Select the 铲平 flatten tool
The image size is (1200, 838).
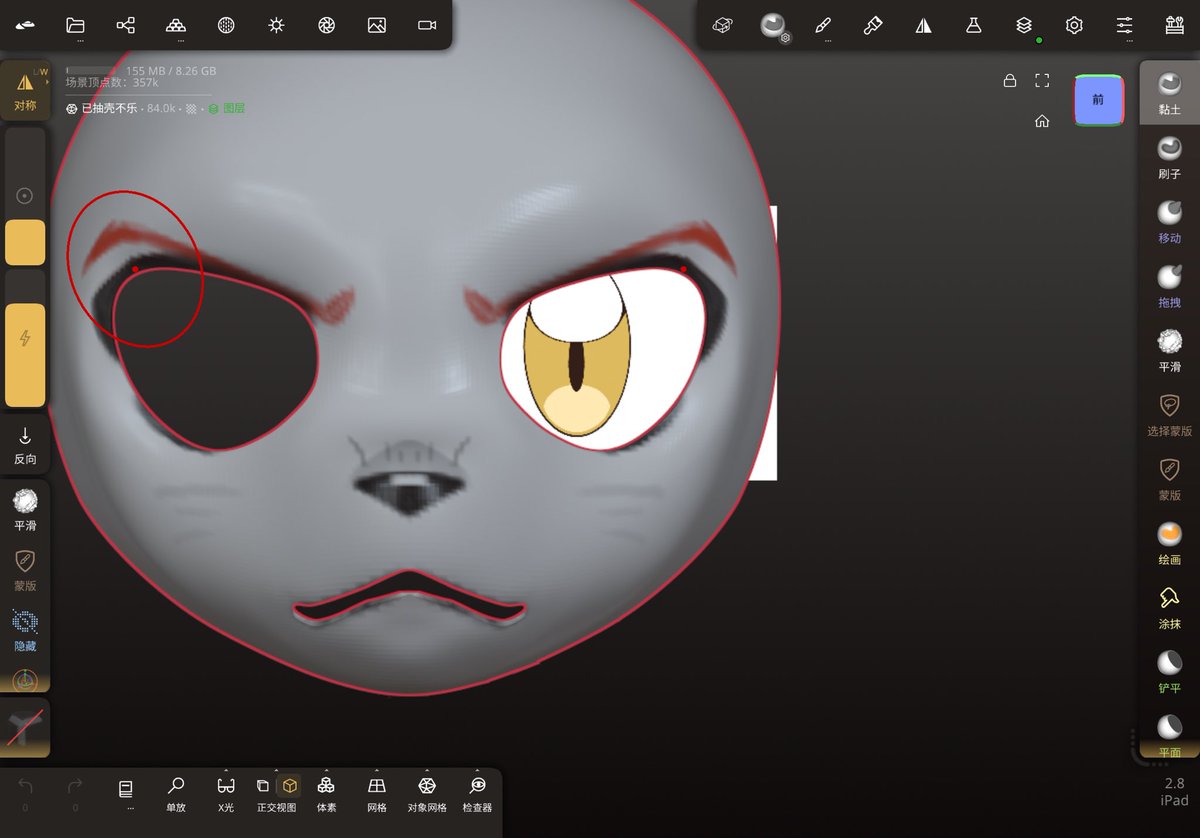pyautogui.click(x=1169, y=671)
